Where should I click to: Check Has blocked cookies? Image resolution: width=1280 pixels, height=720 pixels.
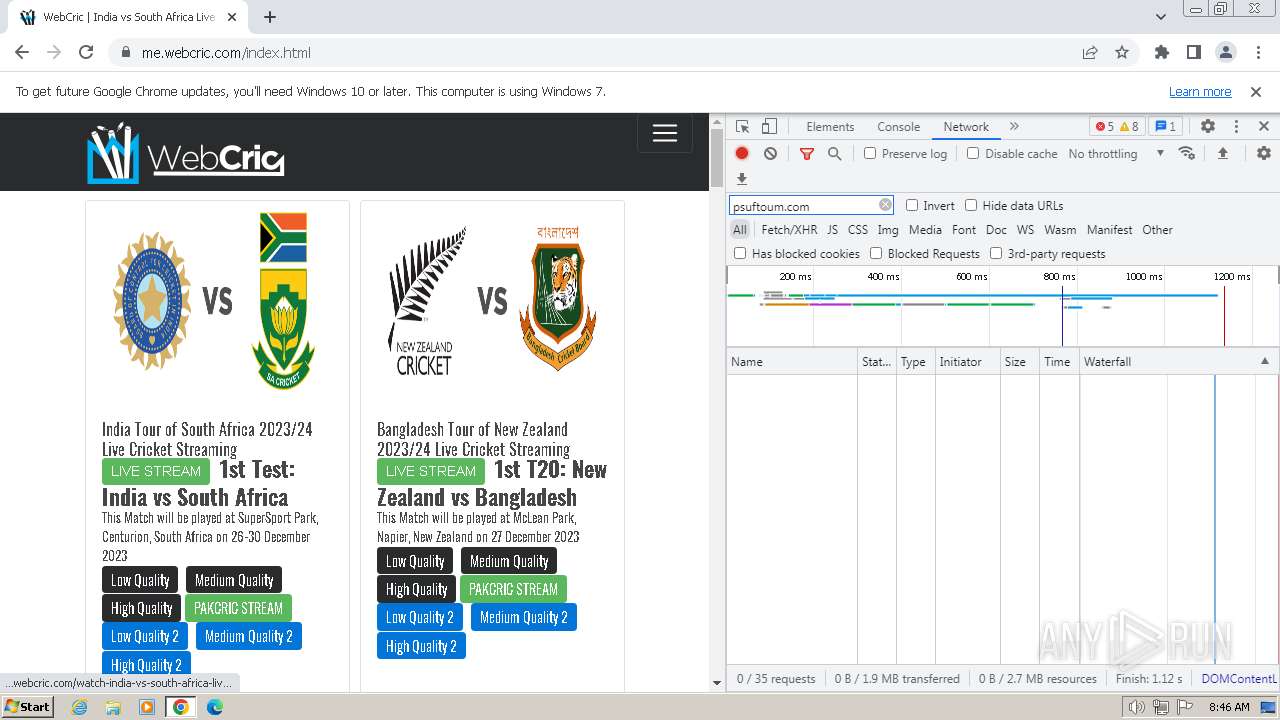[740, 253]
